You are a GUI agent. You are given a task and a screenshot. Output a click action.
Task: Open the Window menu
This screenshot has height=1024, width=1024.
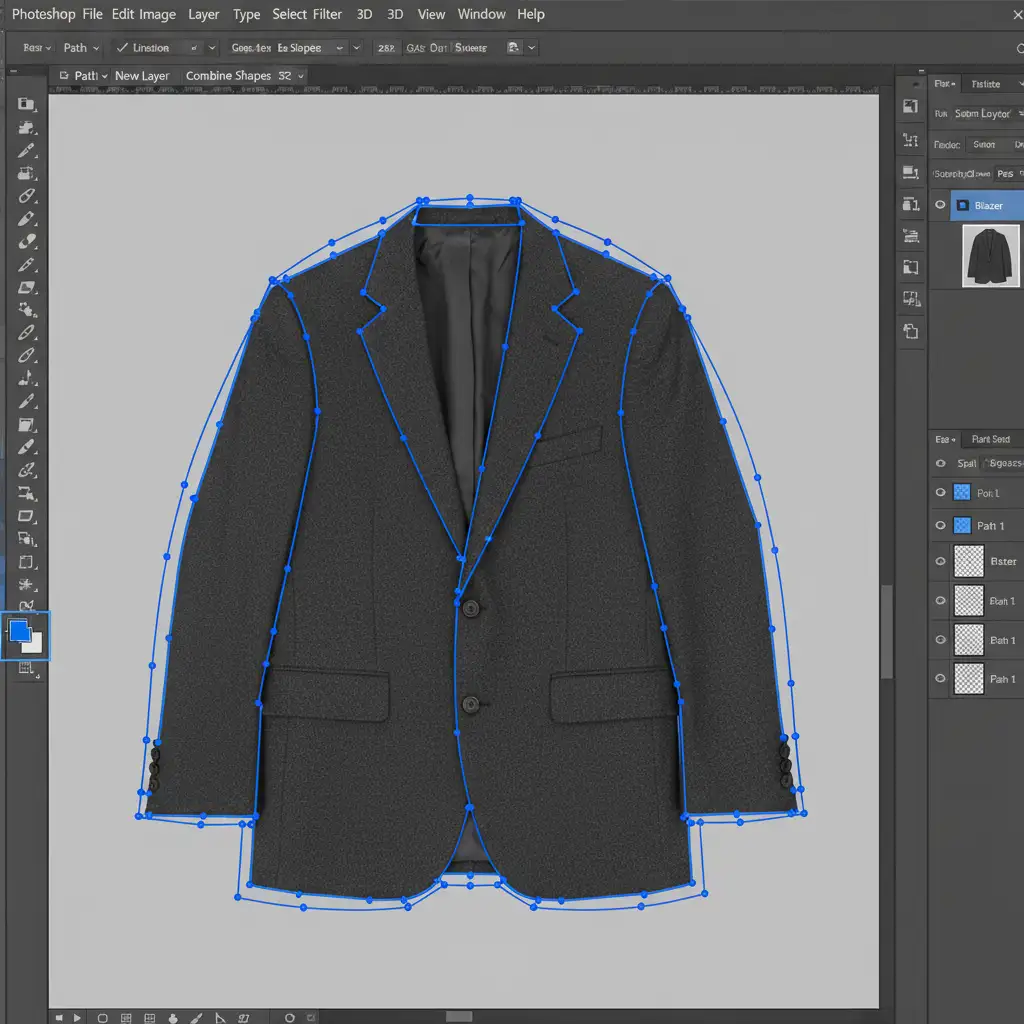point(481,14)
